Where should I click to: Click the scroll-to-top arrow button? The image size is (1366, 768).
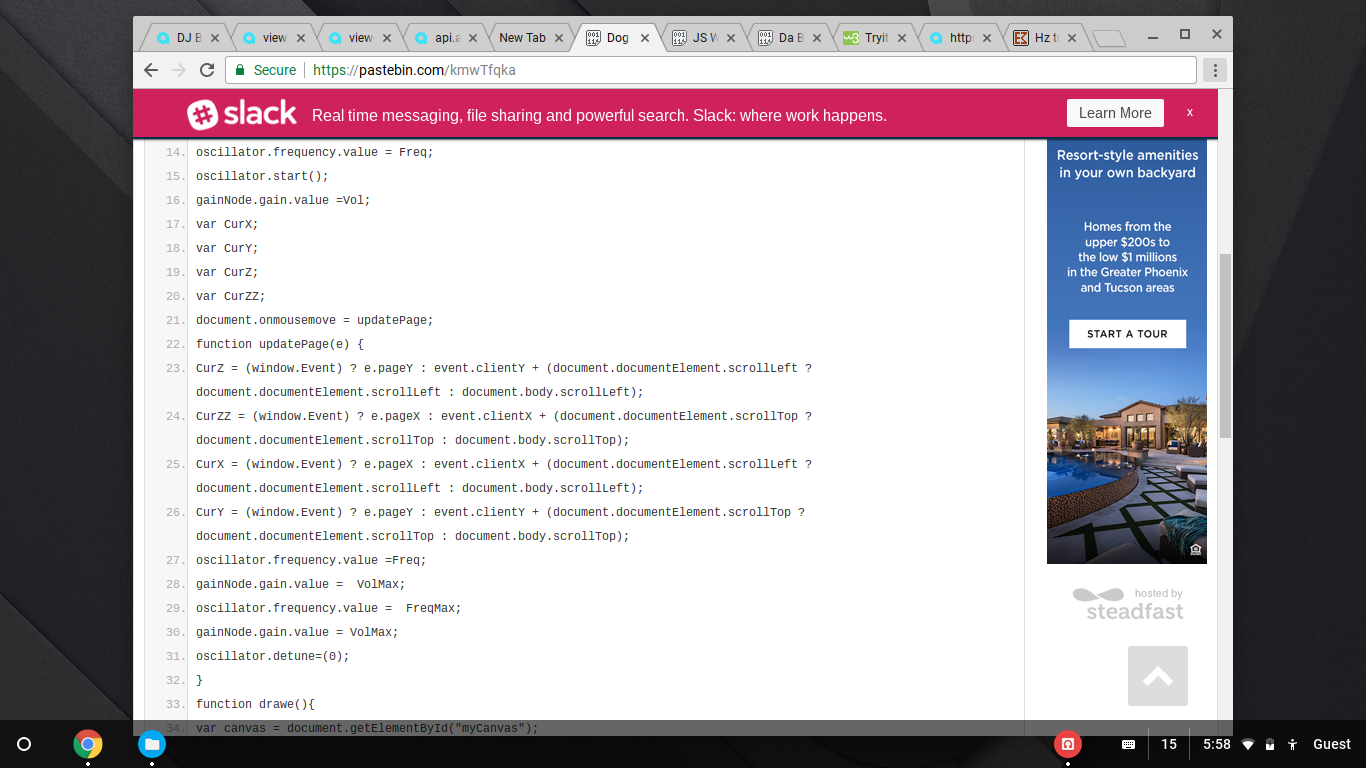[x=1158, y=677]
